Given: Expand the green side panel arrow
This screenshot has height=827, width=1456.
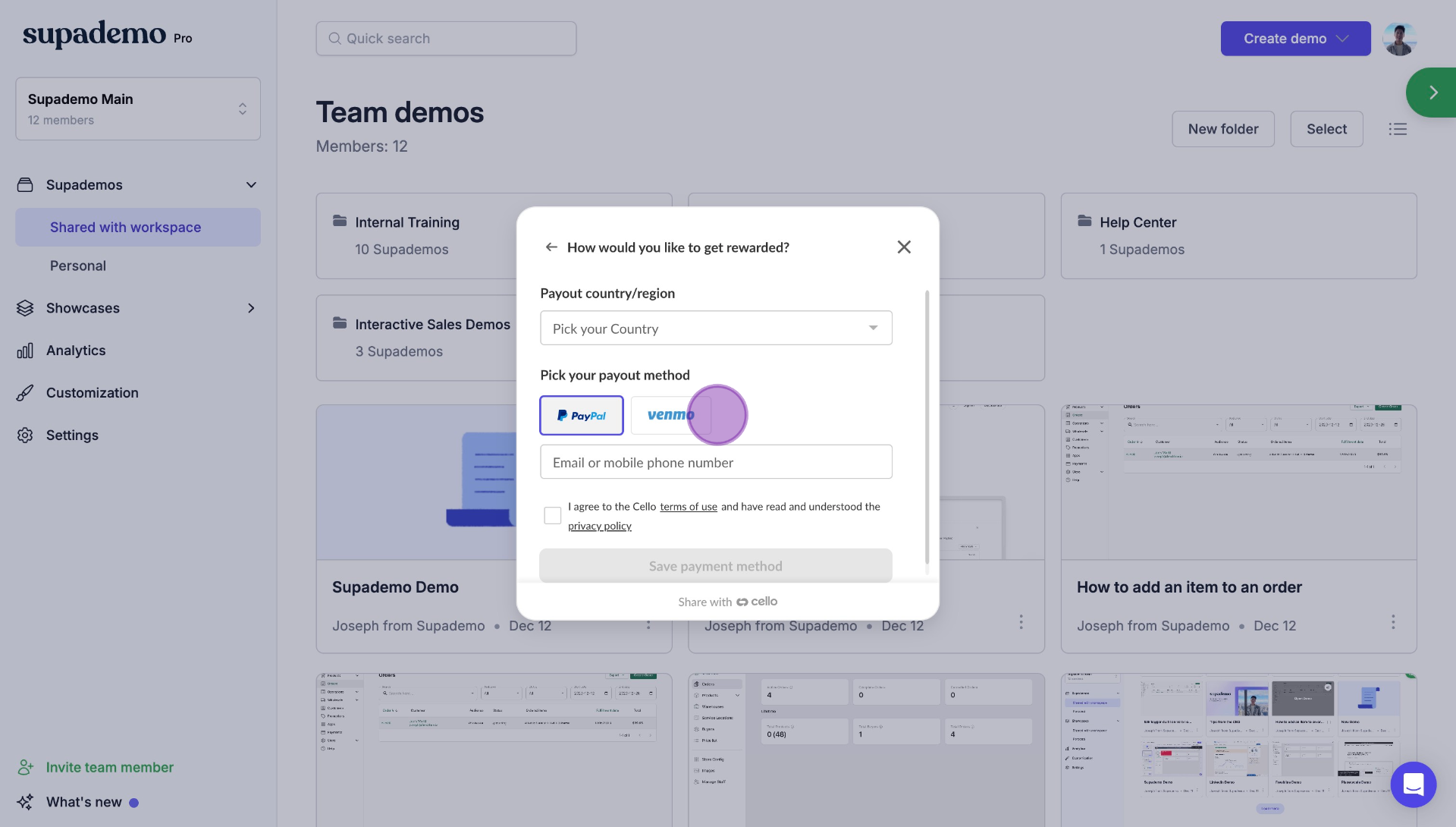Looking at the screenshot, I should 1432,93.
